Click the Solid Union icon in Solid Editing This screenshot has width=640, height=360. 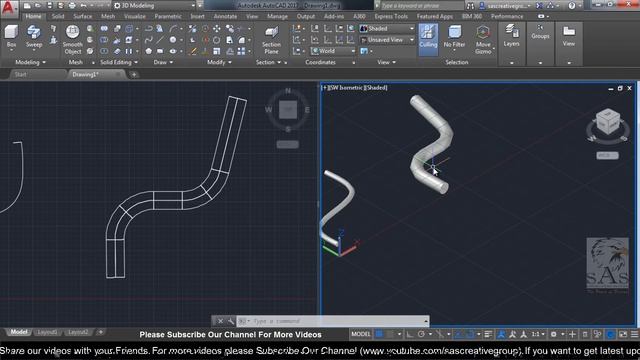(104, 29)
